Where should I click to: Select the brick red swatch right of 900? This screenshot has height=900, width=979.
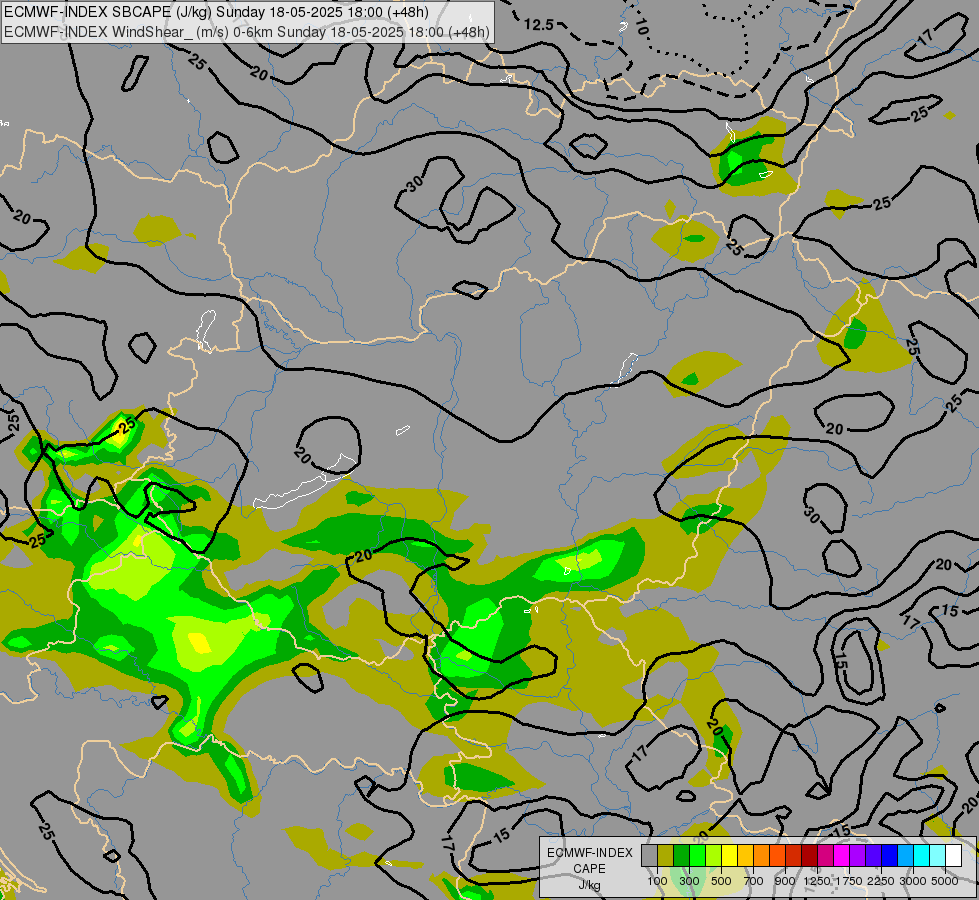point(794,856)
